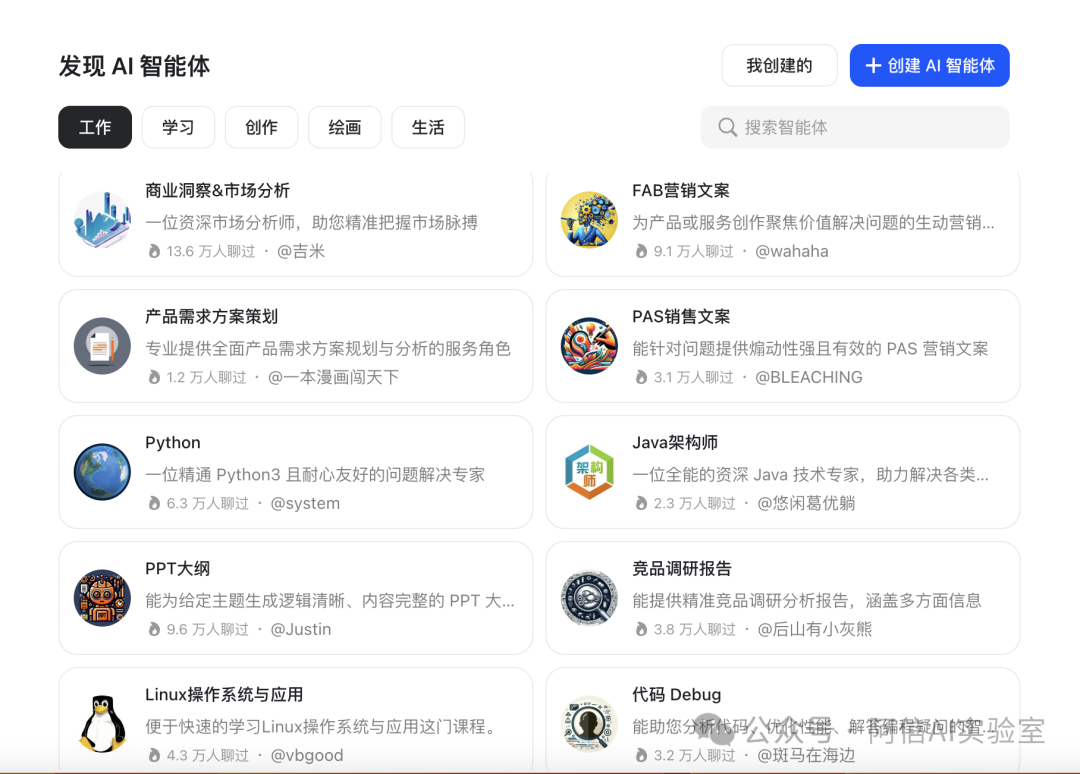Click description 一位资深市场分析师，助您精准把握市场脉搏

(312, 222)
